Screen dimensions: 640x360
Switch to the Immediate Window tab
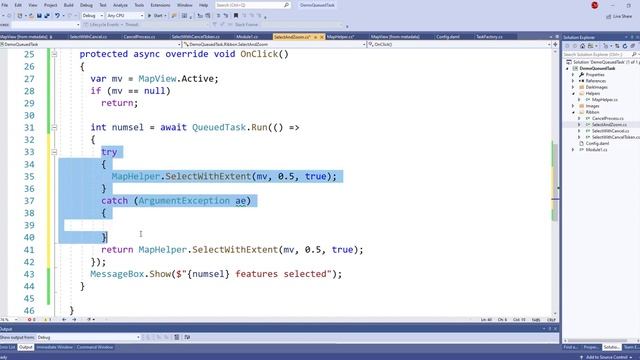[54, 347]
